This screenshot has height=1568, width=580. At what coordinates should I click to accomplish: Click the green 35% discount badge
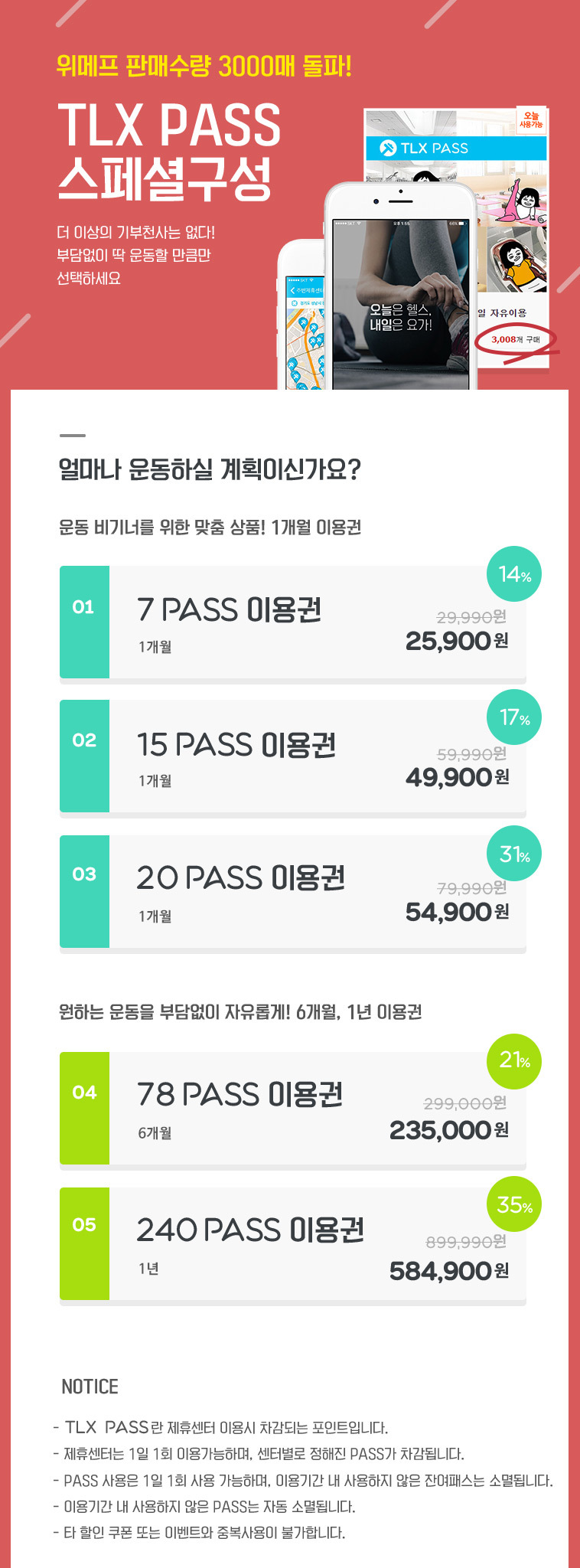pyautogui.click(x=514, y=1204)
